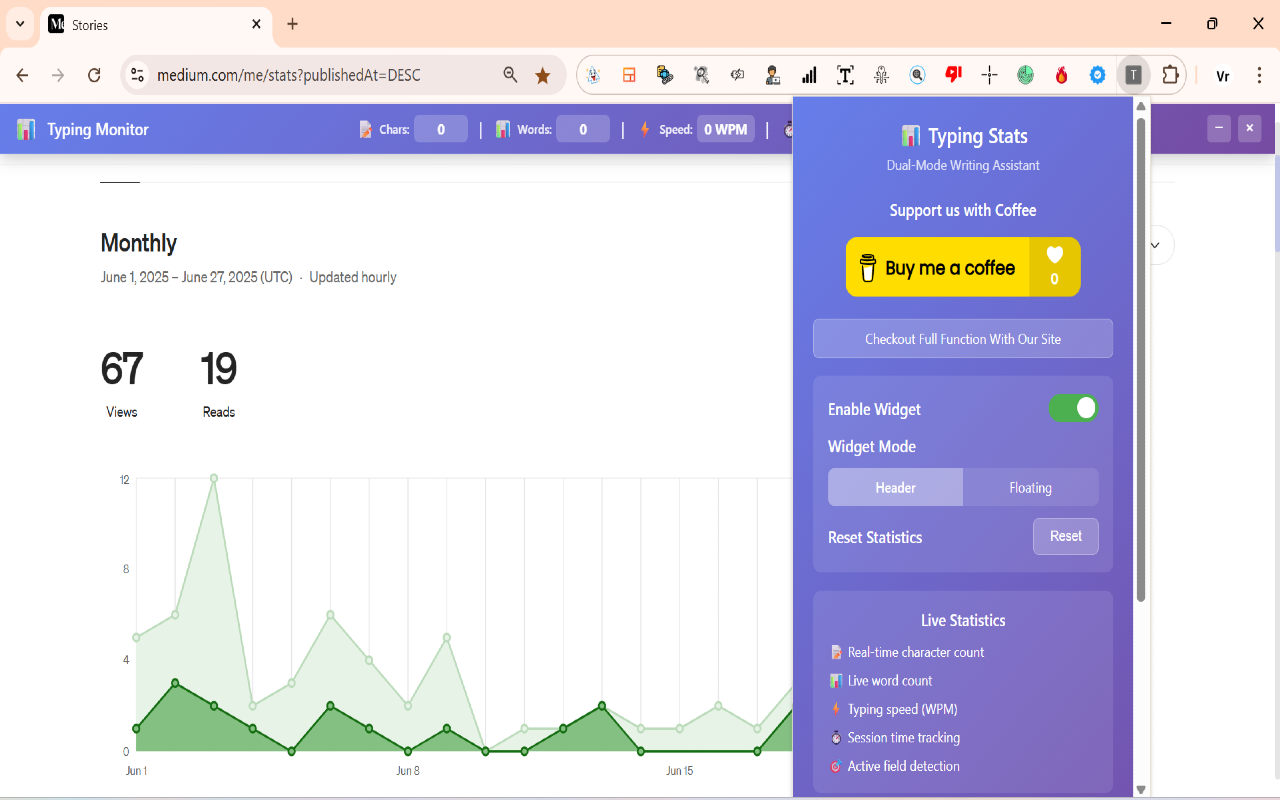Click the Jun 2 Reads data point at 3
The image size is (1280, 800).
click(x=175, y=683)
